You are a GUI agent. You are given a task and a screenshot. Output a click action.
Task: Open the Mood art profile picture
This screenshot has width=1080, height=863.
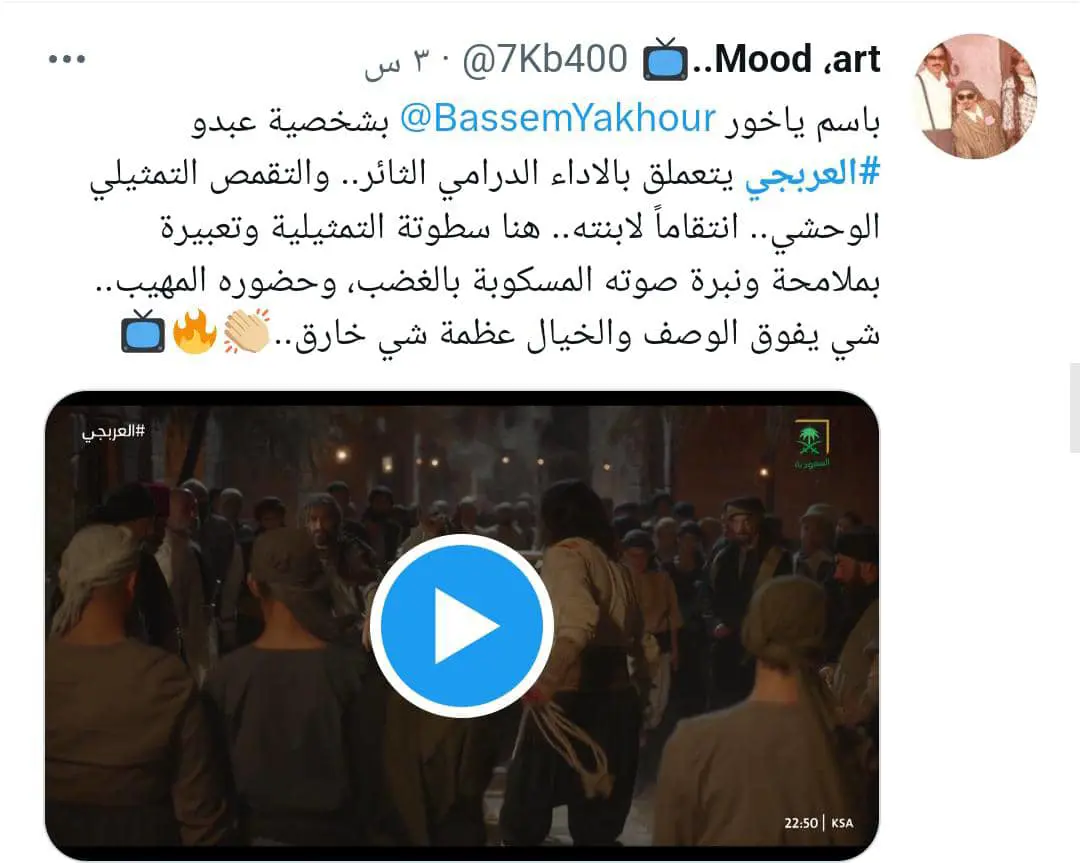coord(975,96)
